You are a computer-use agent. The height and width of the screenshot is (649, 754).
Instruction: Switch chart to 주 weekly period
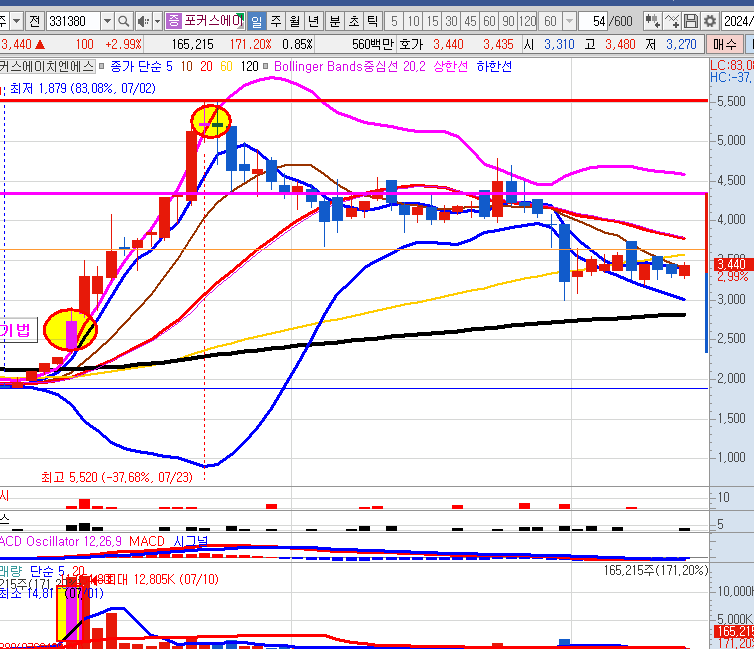point(275,21)
